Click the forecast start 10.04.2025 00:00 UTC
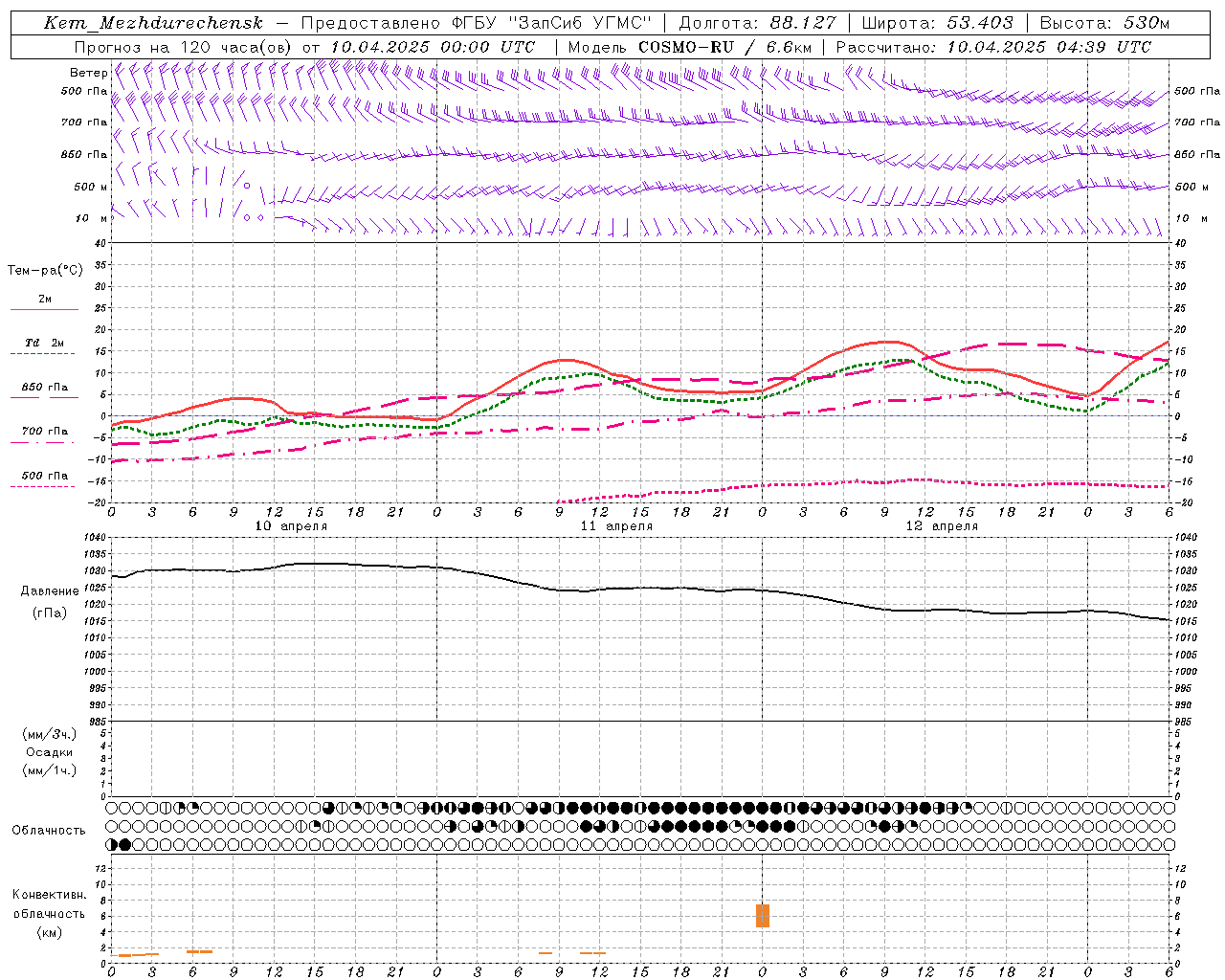 click(x=433, y=47)
